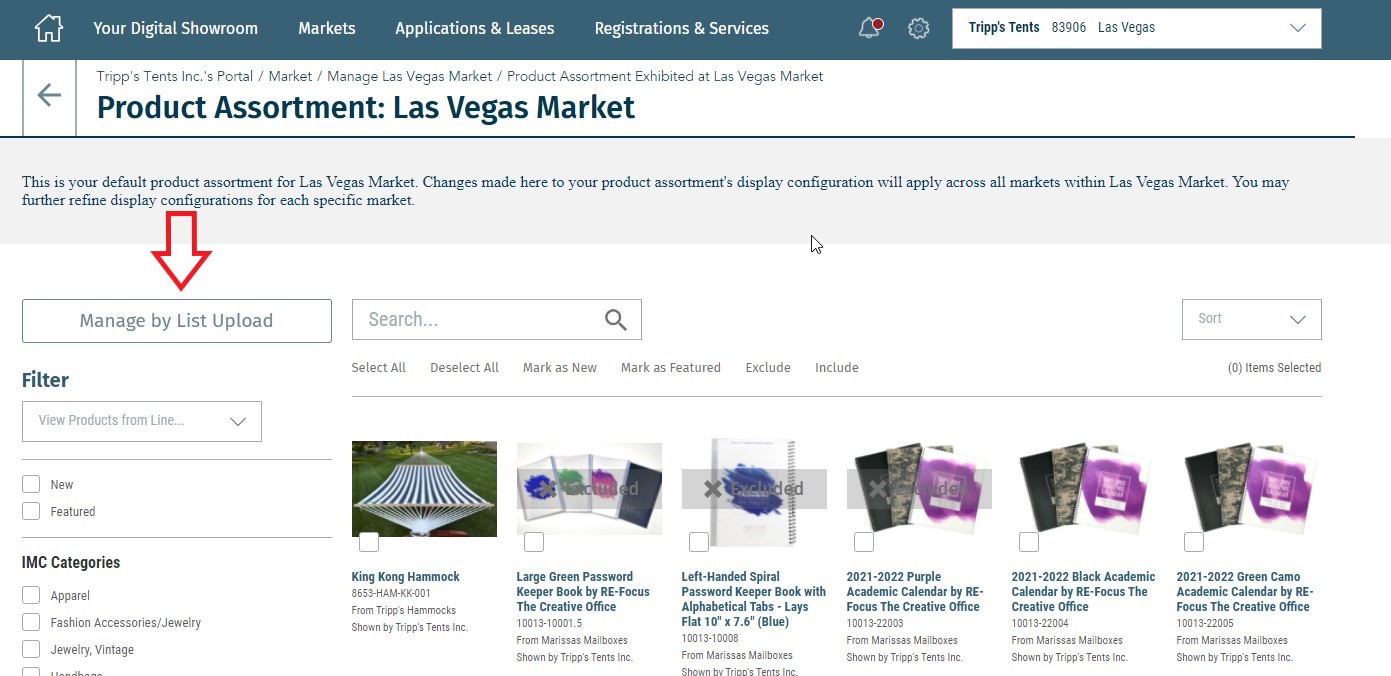The image size is (1391, 676).
Task: Click SKU 8653-HAM-KK-001 text
Action: coord(391,593)
